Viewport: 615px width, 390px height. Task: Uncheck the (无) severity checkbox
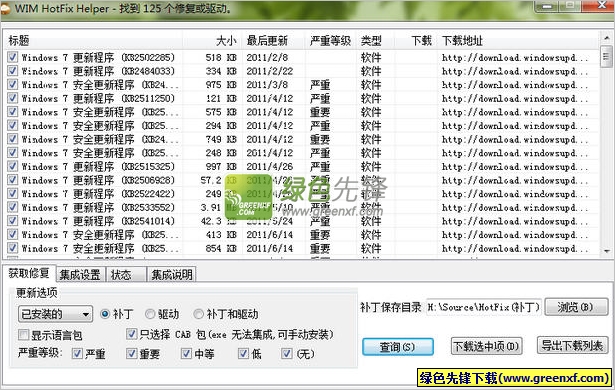pos(287,354)
